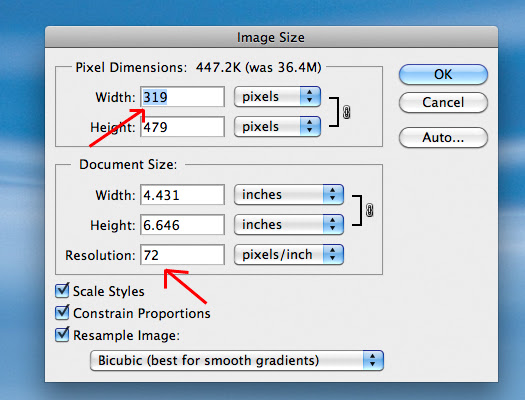The width and height of the screenshot is (525, 400).
Task: Open the Bicubic resampling method dropdown
Action: (x=237, y=361)
